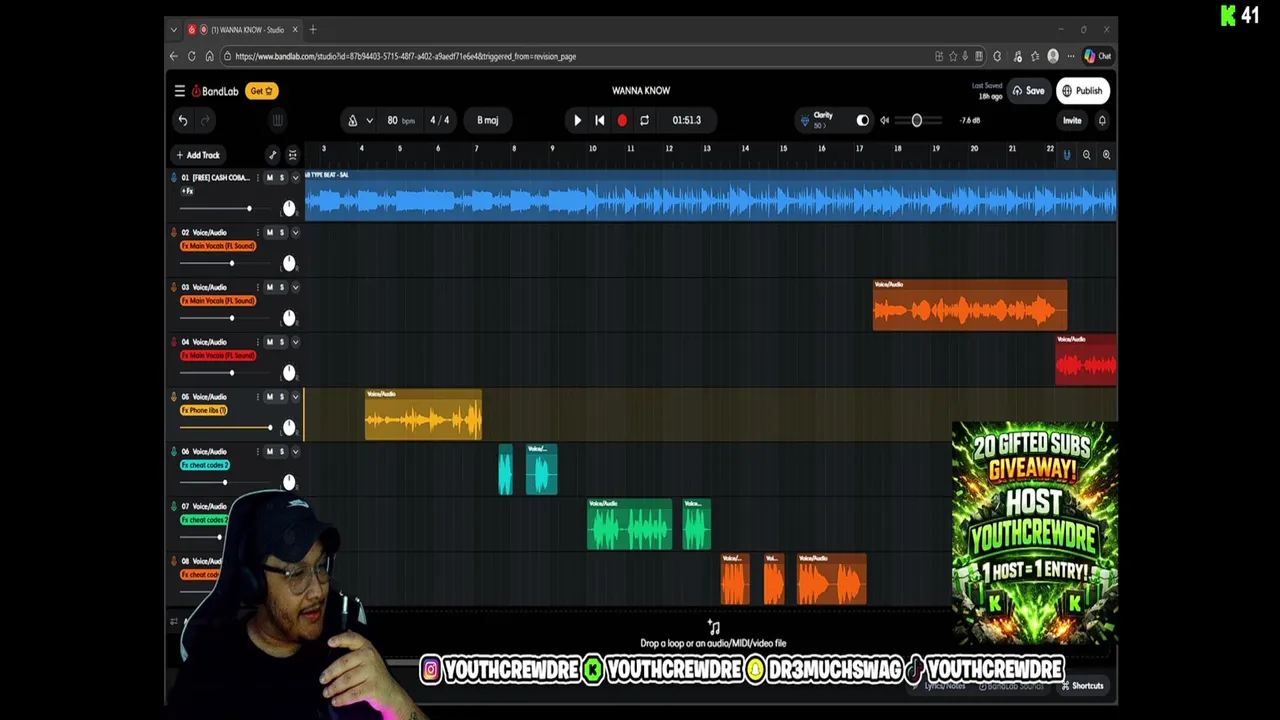Open three-dot menu for track 02

(x=257, y=232)
